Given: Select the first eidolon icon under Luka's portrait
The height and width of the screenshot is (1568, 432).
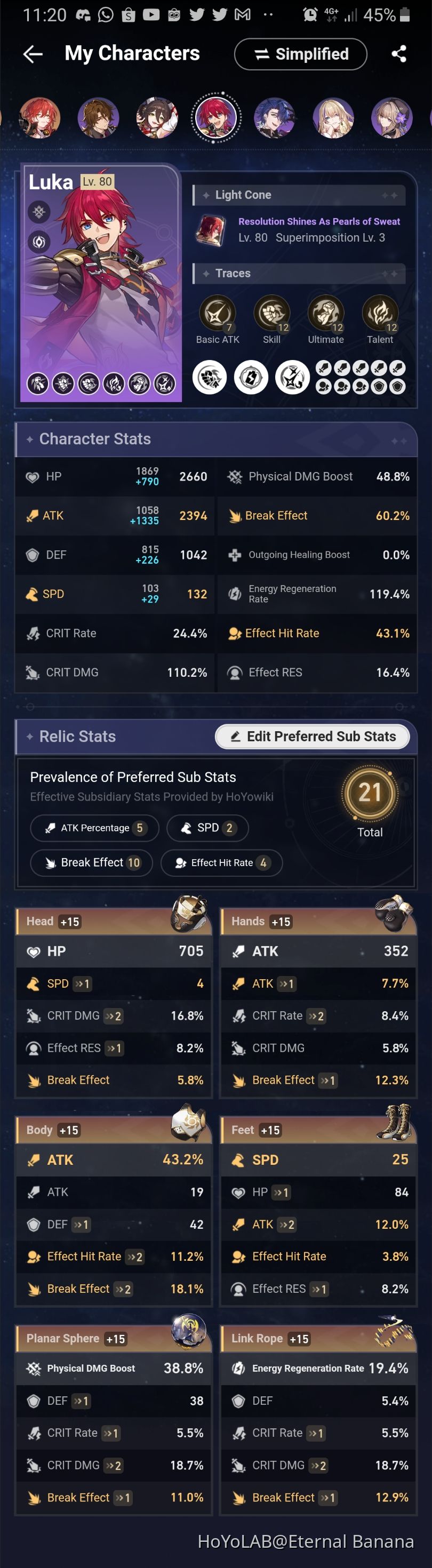Looking at the screenshot, I should [x=38, y=383].
